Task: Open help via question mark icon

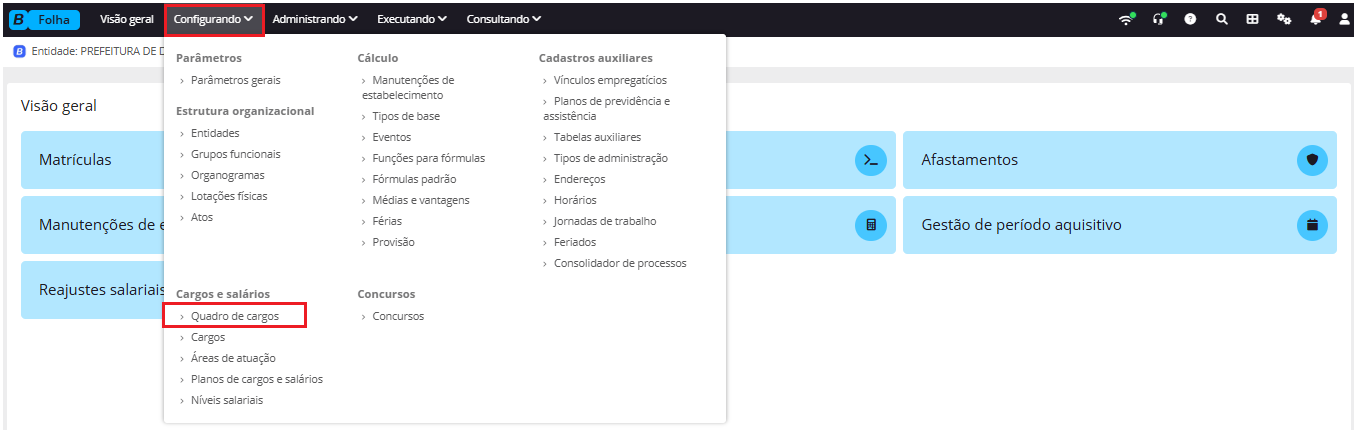Action: point(1190,19)
